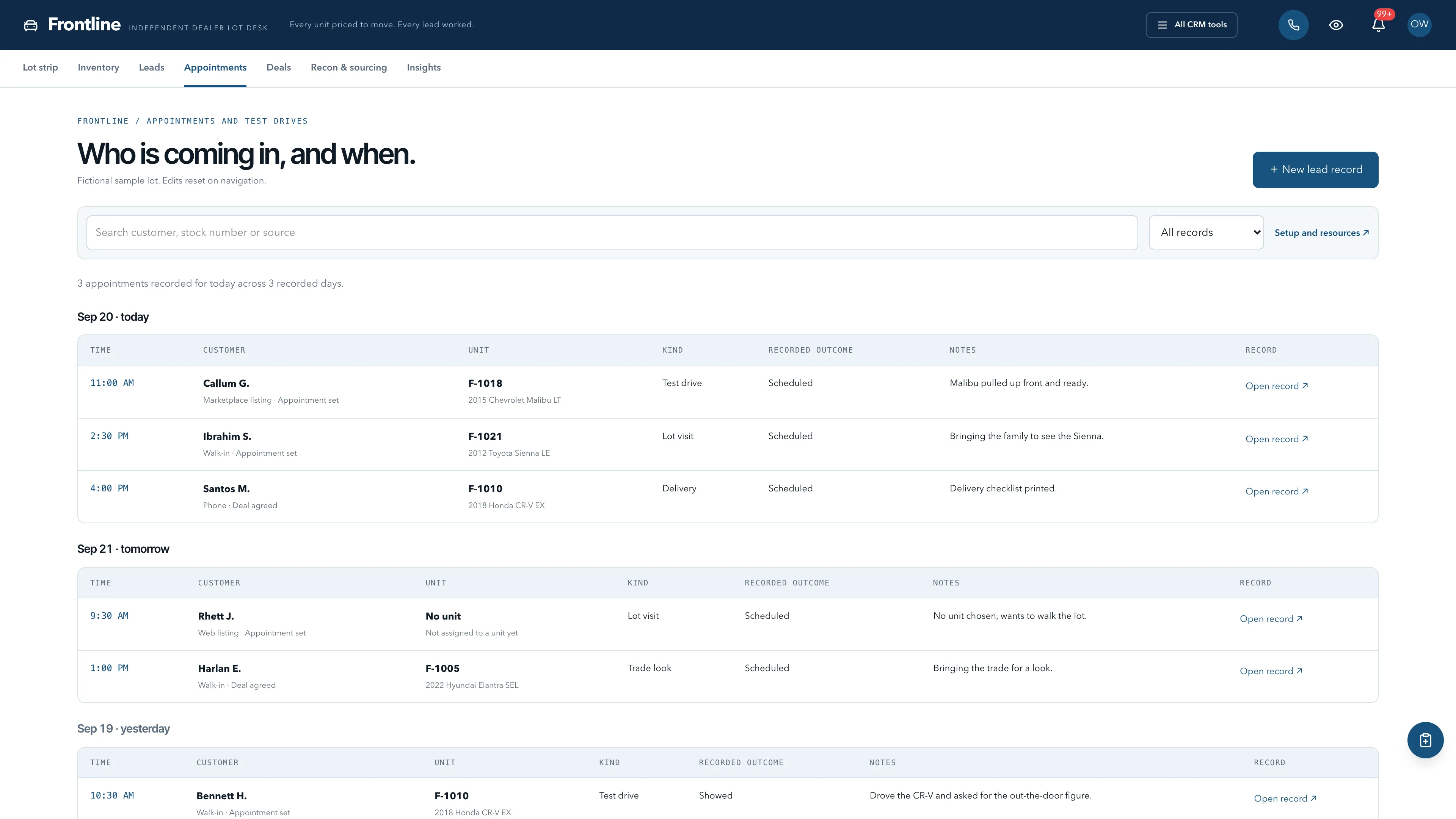The image size is (1456, 819).
Task: Click the customer search field
Action: point(612,232)
